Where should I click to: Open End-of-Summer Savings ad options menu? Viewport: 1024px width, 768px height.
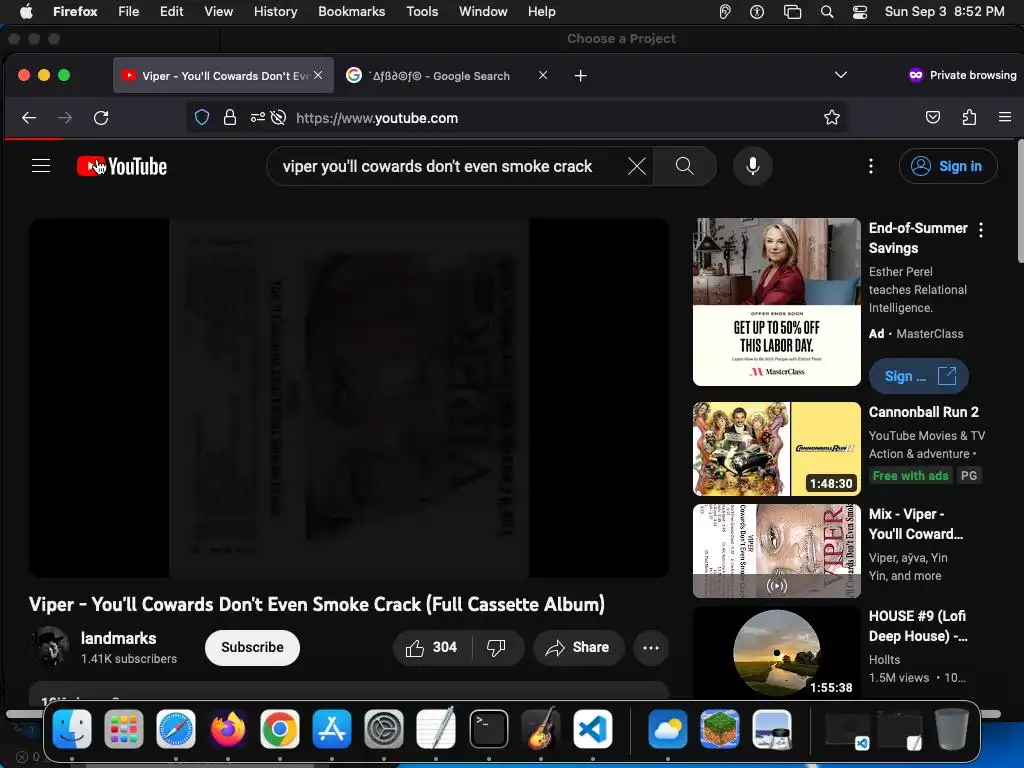[x=981, y=229]
